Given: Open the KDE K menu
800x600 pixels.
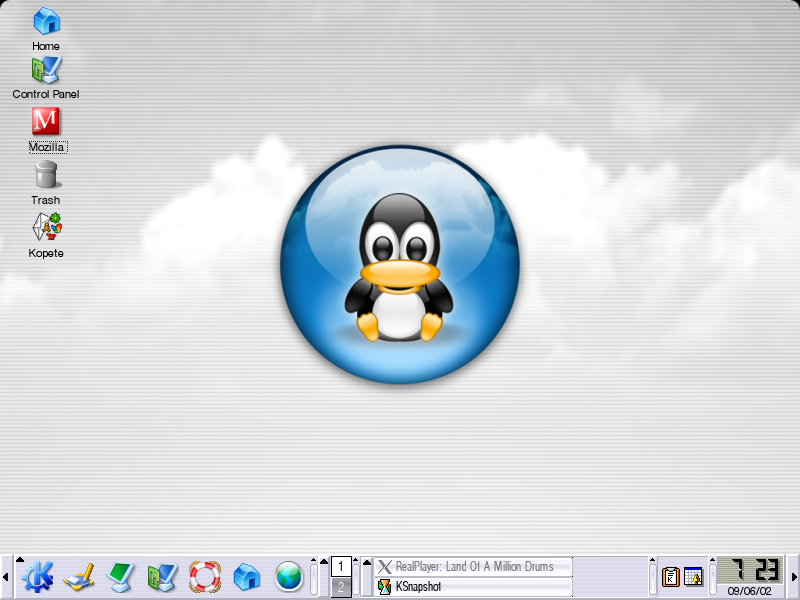Looking at the screenshot, I should (37, 577).
